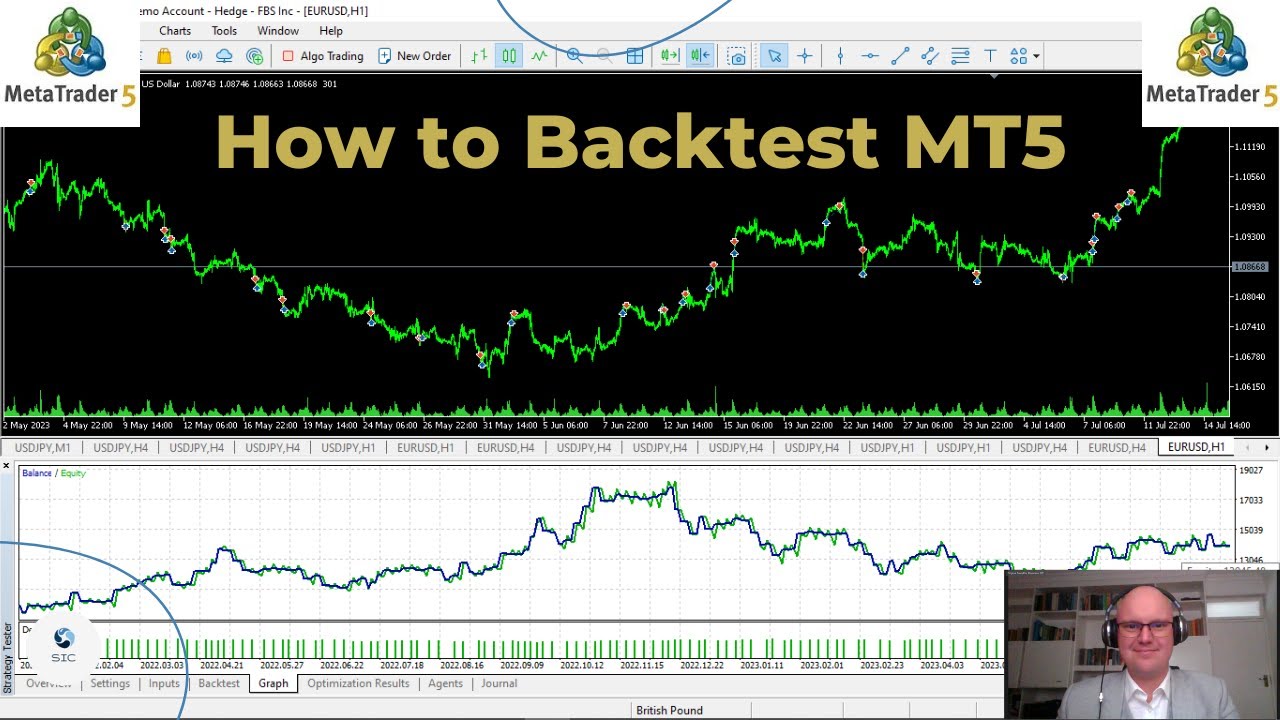
Task: Click the 2022.10.12 date on graph axis
Action: pyautogui.click(x=582, y=665)
